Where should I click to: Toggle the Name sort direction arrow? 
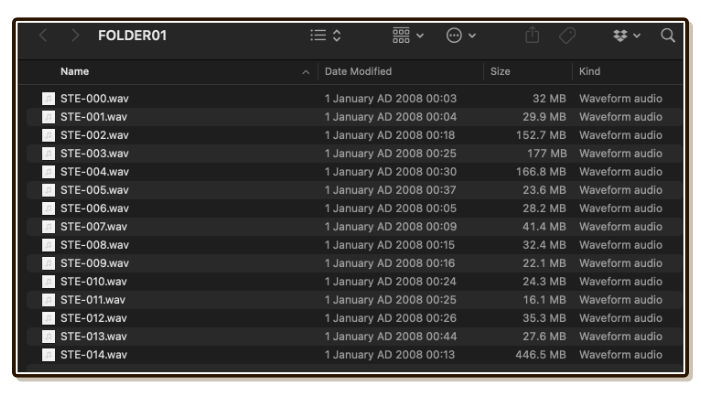point(306,72)
